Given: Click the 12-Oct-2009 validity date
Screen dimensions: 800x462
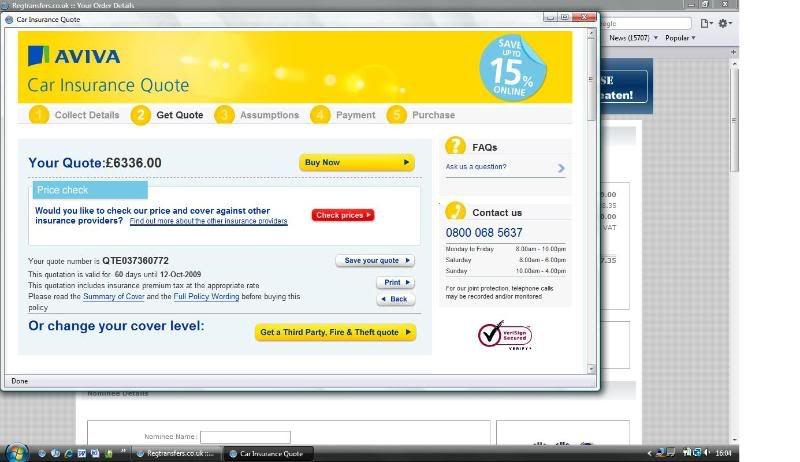Looking at the screenshot, I should point(181,274).
